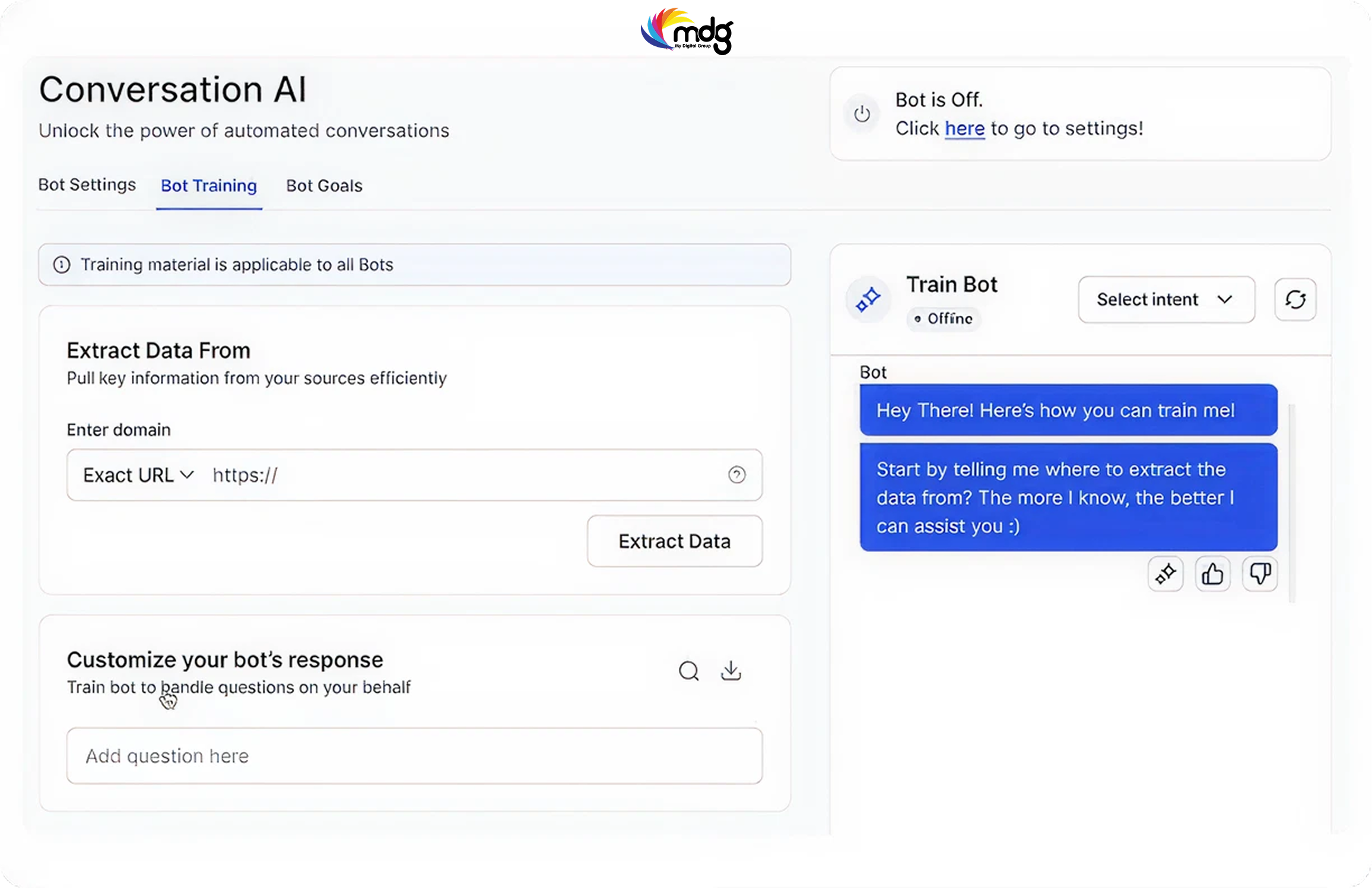The image size is (1372, 888).
Task: Click the power icon beside Bot is Off
Action: pyautogui.click(x=862, y=113)
